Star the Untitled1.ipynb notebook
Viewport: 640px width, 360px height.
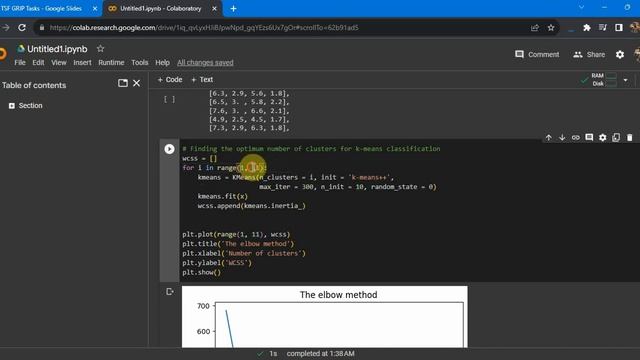click(100, 49)
